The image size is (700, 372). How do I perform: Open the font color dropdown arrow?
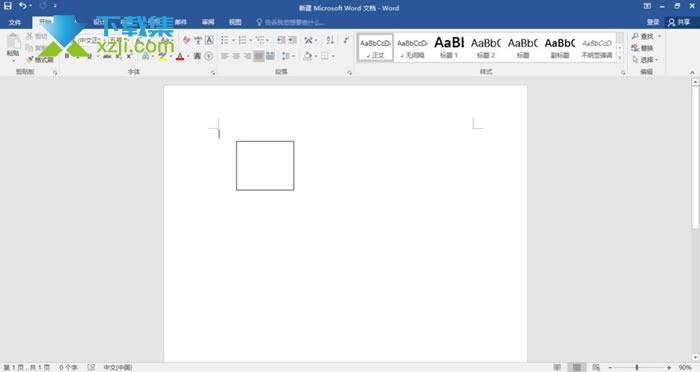(x=188, y=56)
